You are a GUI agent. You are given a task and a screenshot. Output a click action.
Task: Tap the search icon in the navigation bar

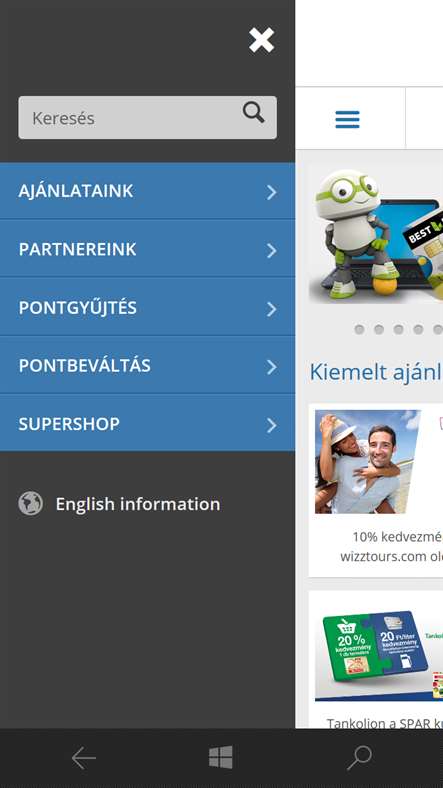[x=360, y=758]
